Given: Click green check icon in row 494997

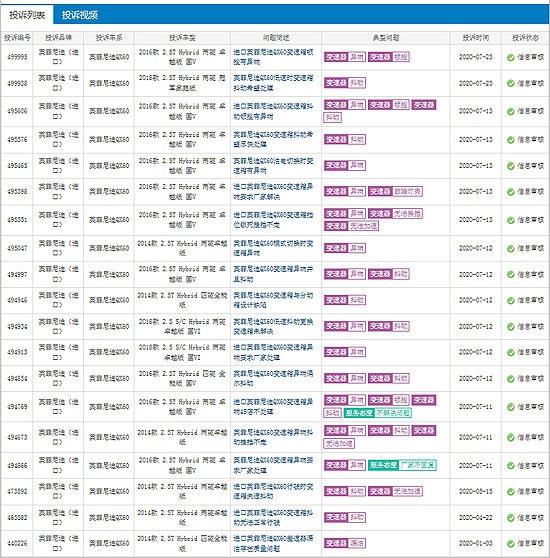Looking at the screenshot, I should 511,274.
